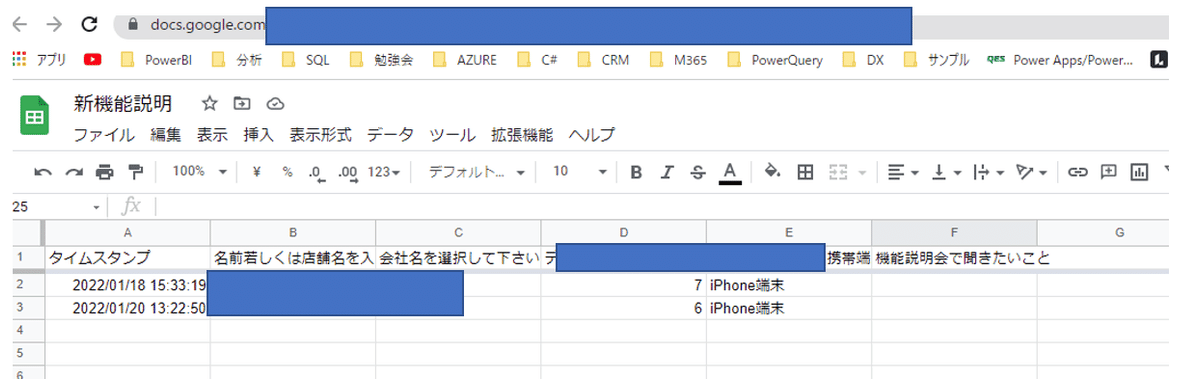The image size is (1200, 379).
Task: Open the borders menu
Action: pos(804,172)
